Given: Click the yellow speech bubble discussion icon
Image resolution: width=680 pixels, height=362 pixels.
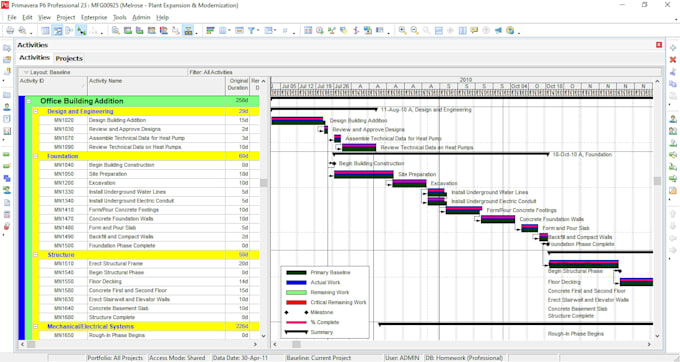Looking at the screenshot, I should click(474, 30).
